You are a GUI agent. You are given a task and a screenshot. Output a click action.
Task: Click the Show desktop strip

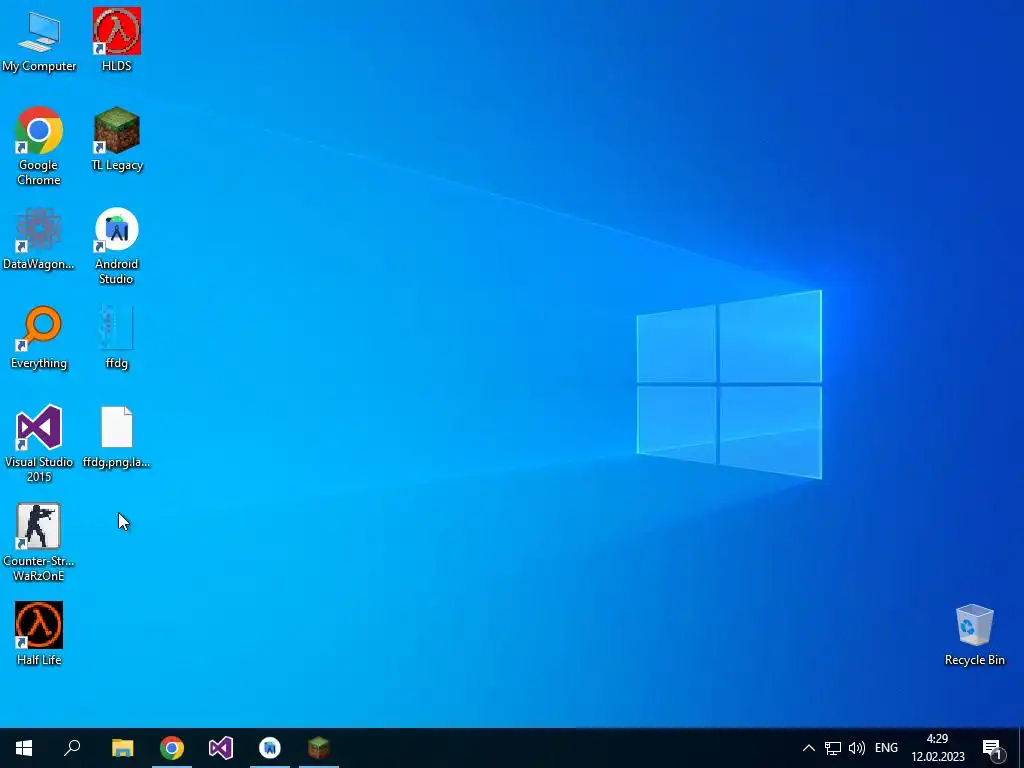tap(1020, 748)
